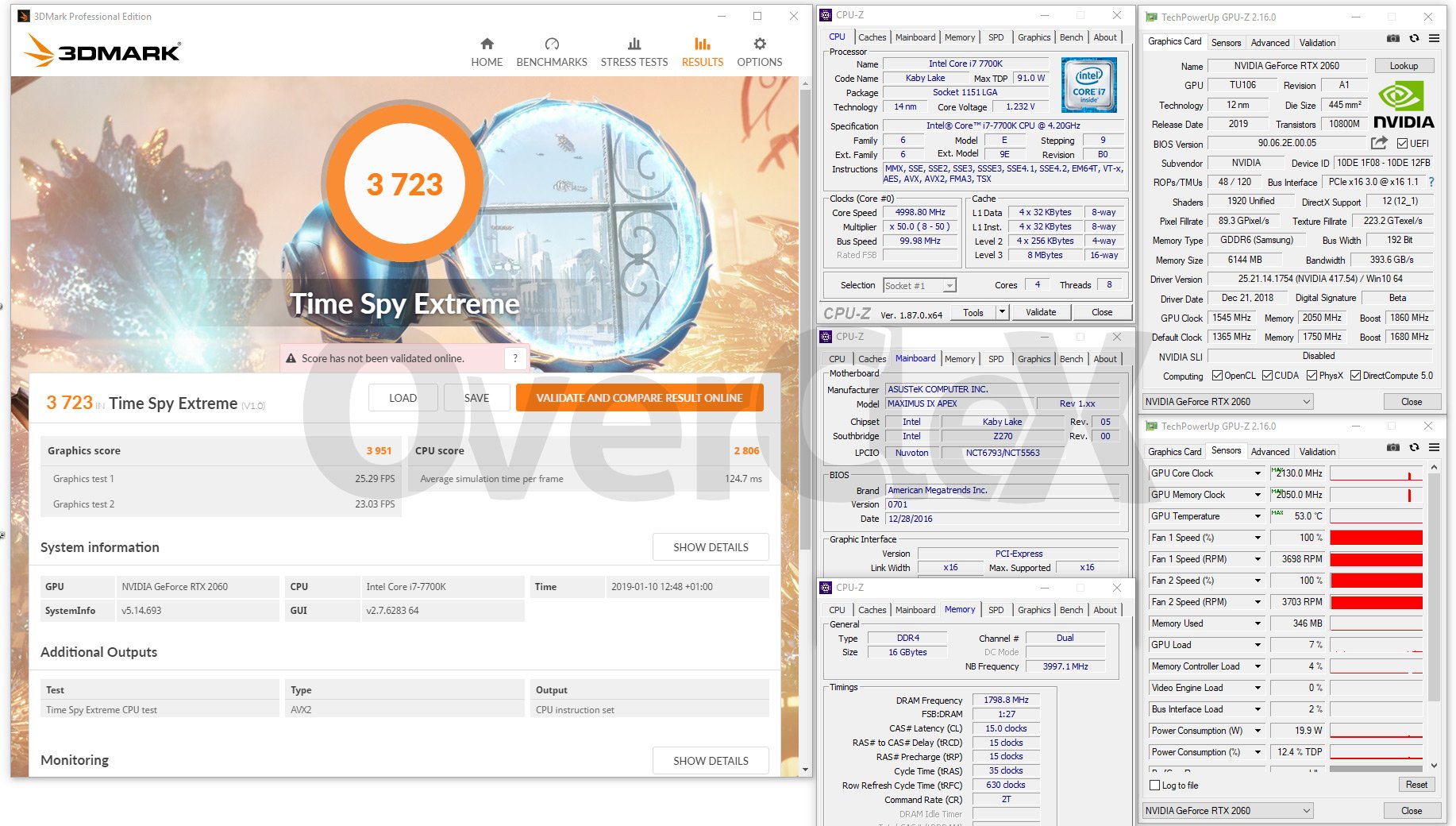This screenshot has height=826, width=1456.
Task: Open the CPU-Z Tools dropdown arrow
Action: click(1002, 312)
